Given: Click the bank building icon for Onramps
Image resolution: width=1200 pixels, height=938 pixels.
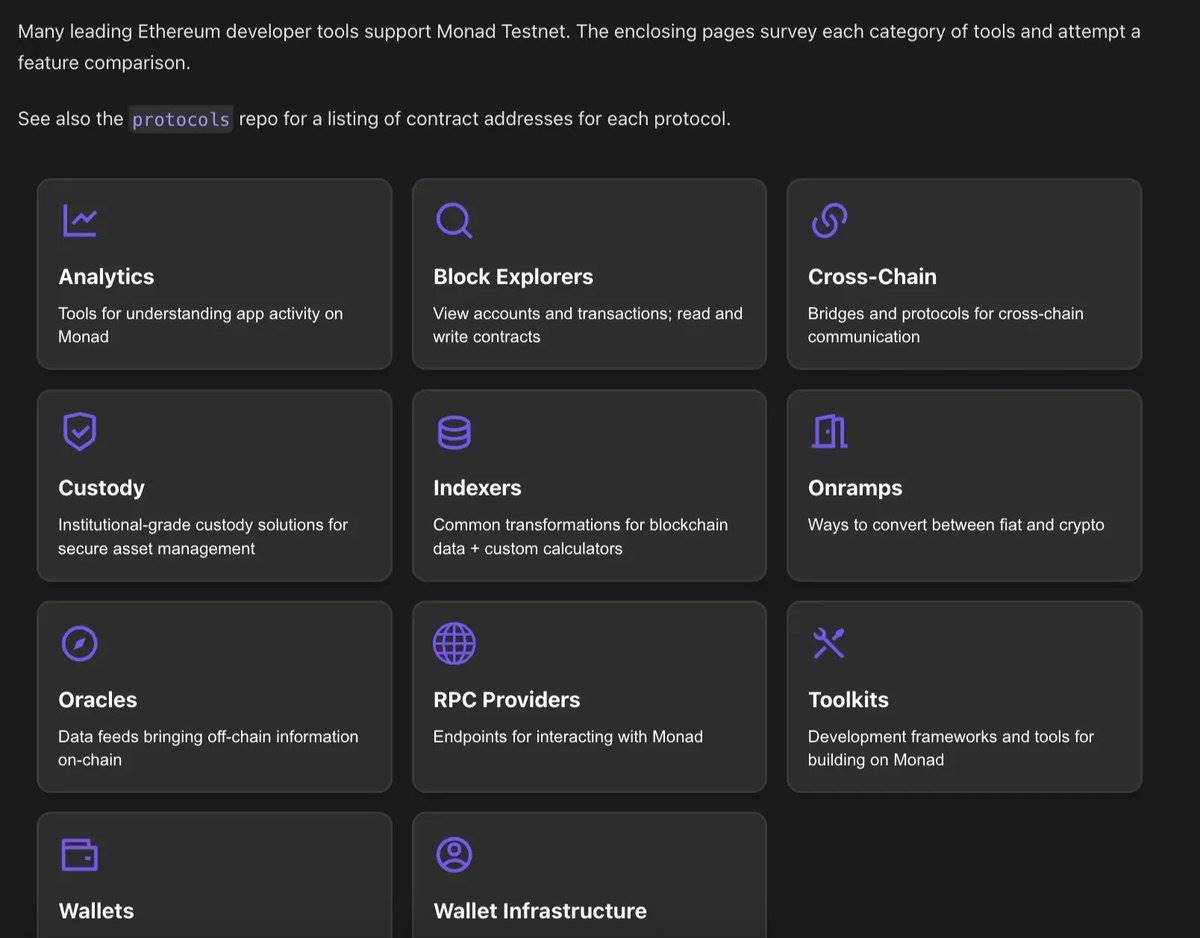Looking at the screenshot, I should (x=829, y=431).
